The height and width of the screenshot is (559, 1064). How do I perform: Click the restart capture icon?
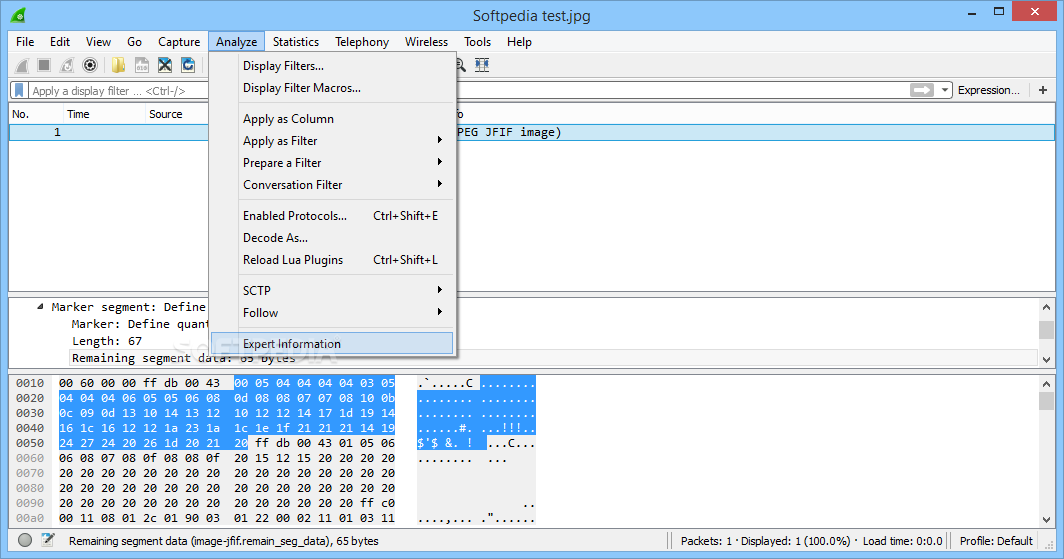click(x=66, y=65)
